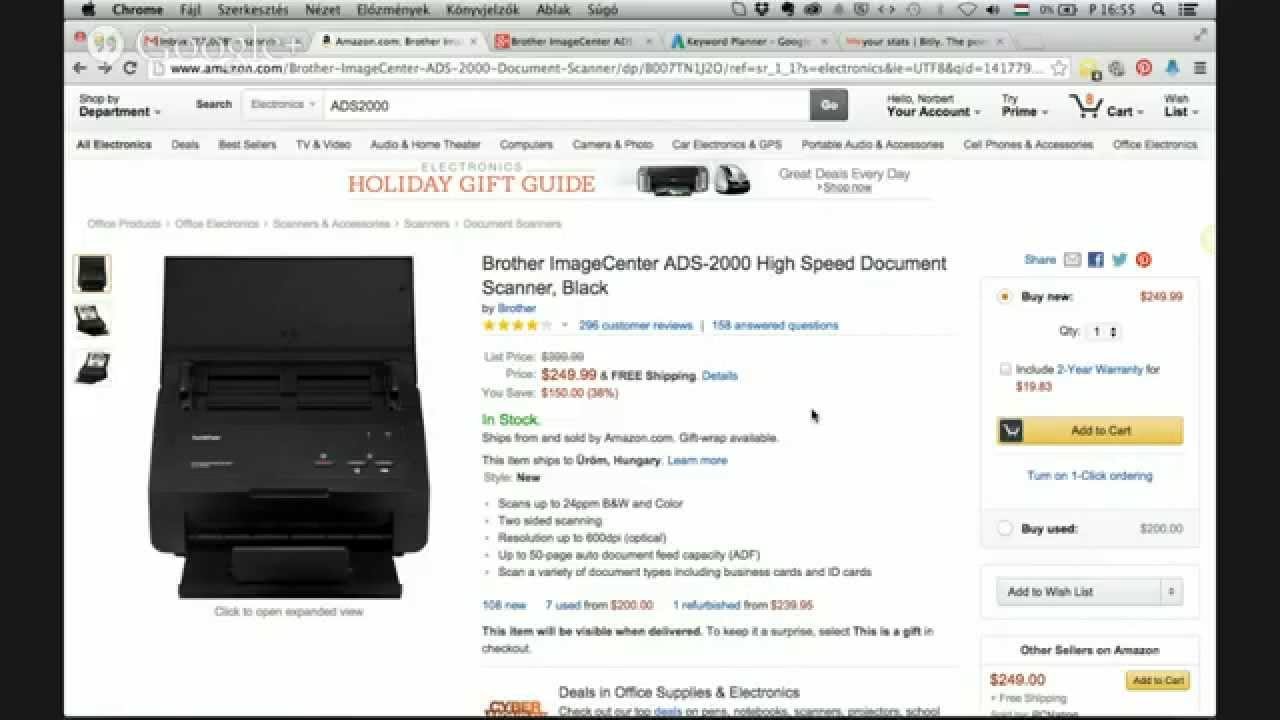Select the Buy new radio option
The height and width of the screenshot is (720, 1280).
click(x=1004, y=297)
